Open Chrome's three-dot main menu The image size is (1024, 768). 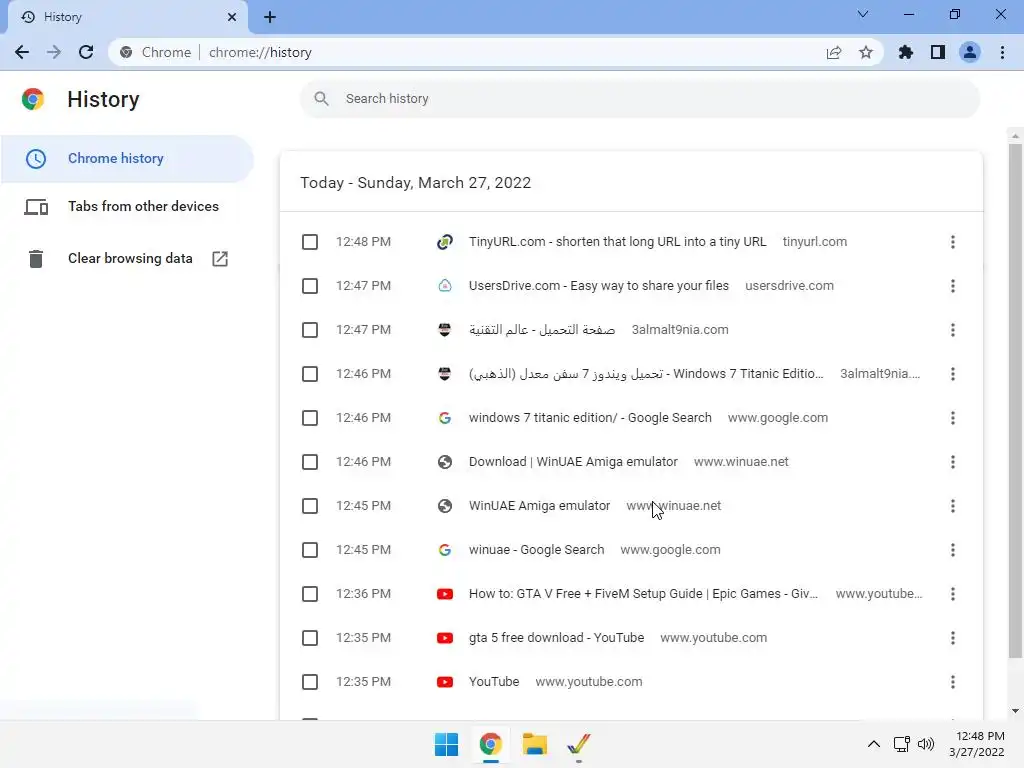(1002, 52)
